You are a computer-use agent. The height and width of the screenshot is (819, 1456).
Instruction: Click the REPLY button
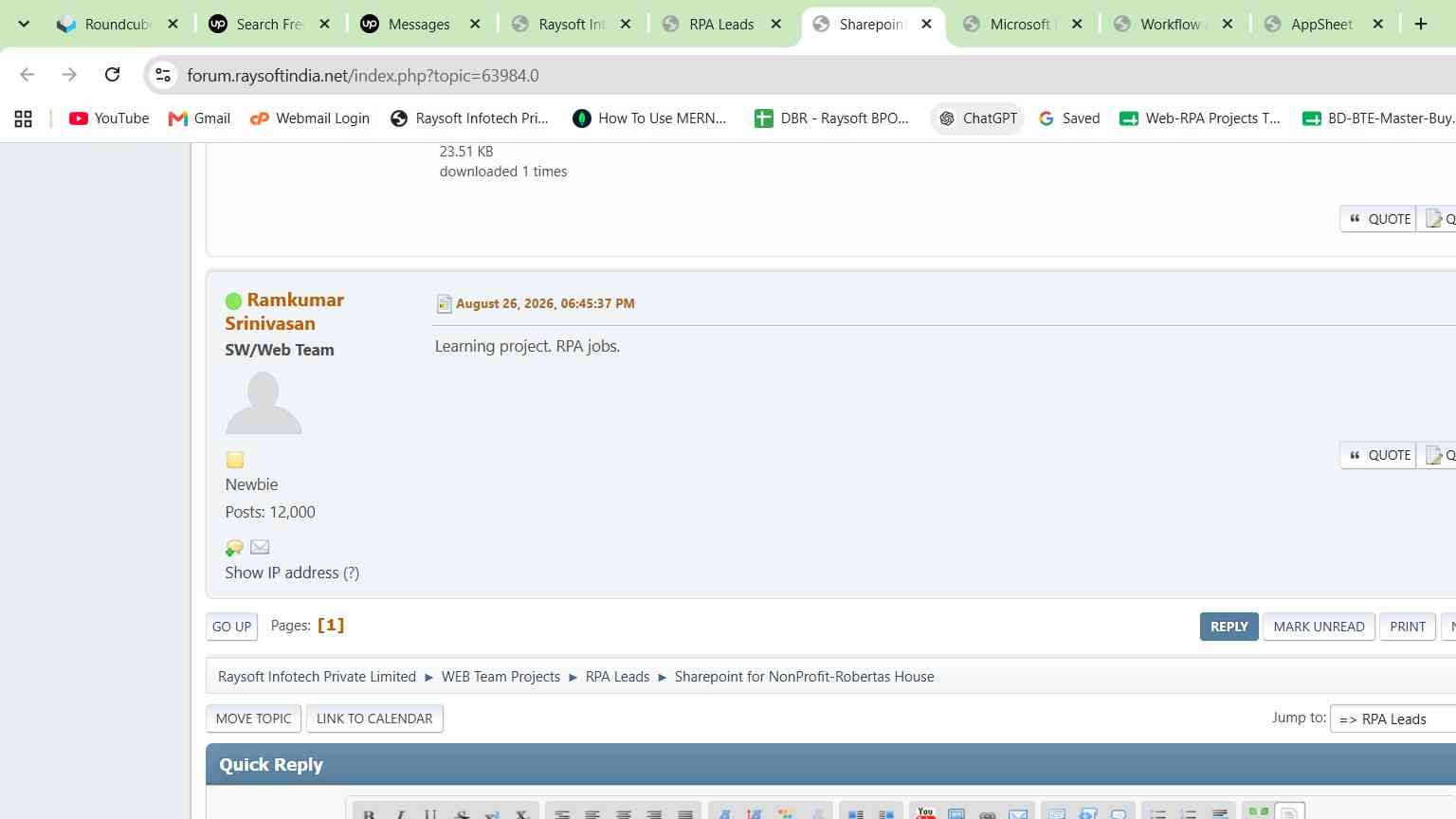click(x=1228, y=627)
